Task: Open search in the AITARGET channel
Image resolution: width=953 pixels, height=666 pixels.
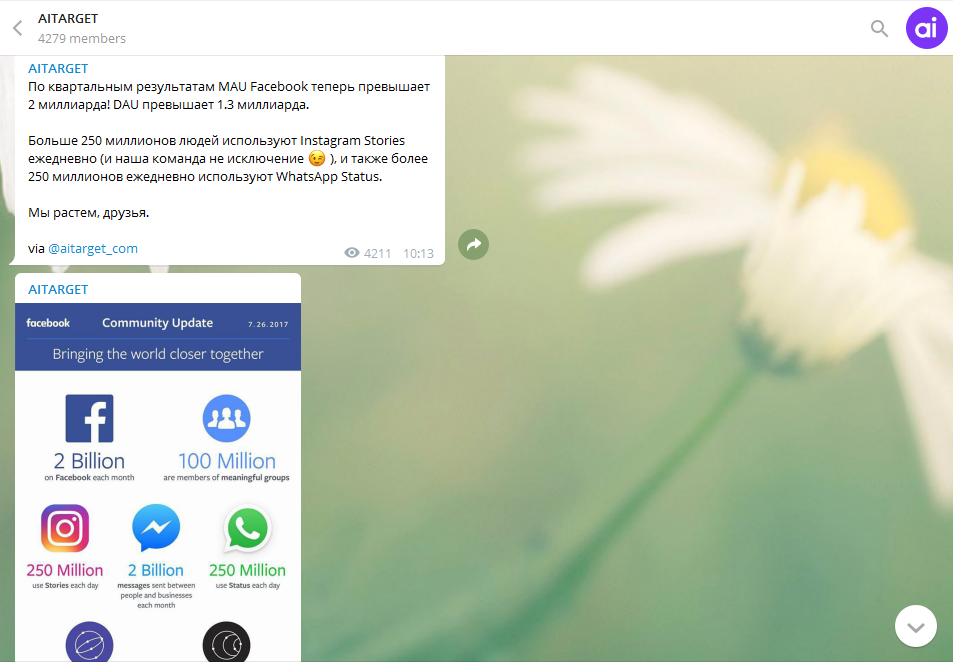Action: point(879,28)
